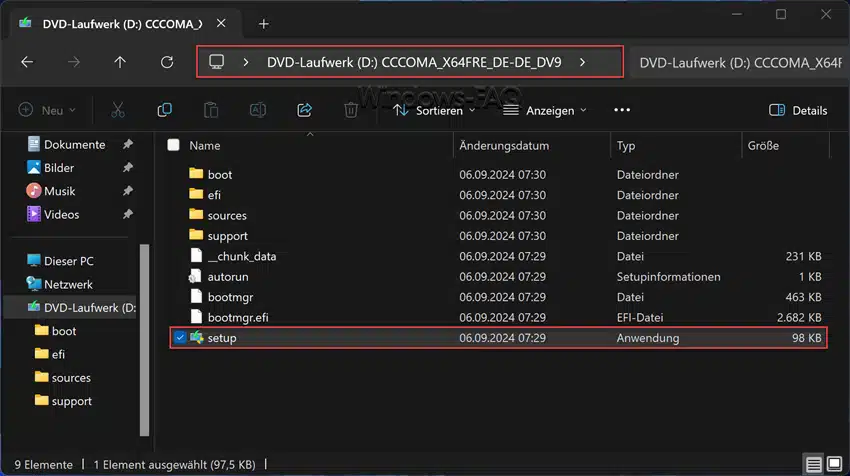
Task: Select support subfolder in sidebar tree
Action: [72, 401]
